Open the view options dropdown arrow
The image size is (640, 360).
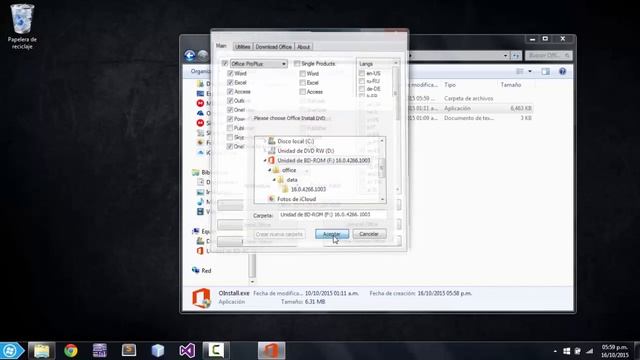(x=530, y=71)
